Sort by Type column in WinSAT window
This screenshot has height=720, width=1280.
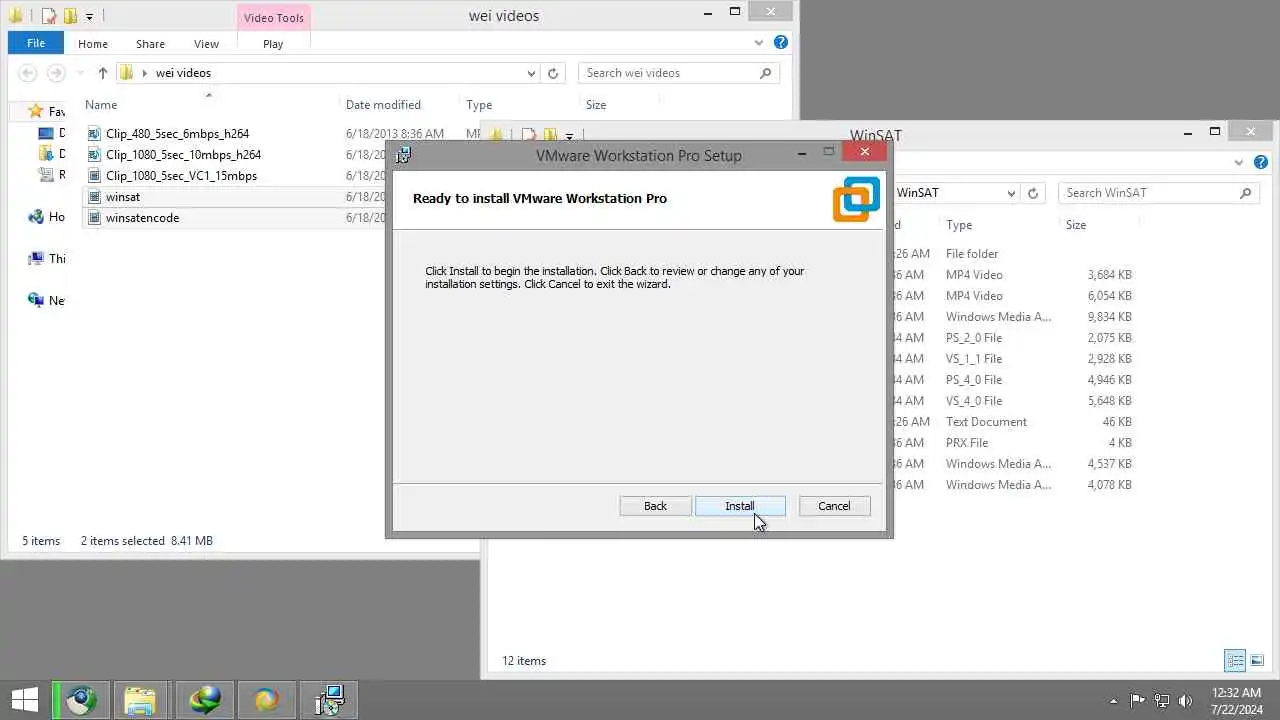coord(959,225)
